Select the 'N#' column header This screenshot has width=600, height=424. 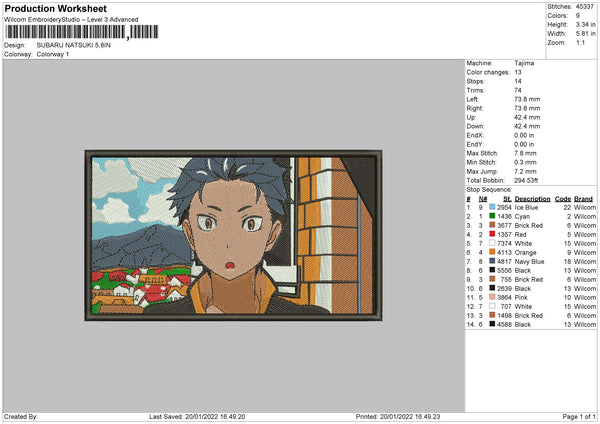483,199
